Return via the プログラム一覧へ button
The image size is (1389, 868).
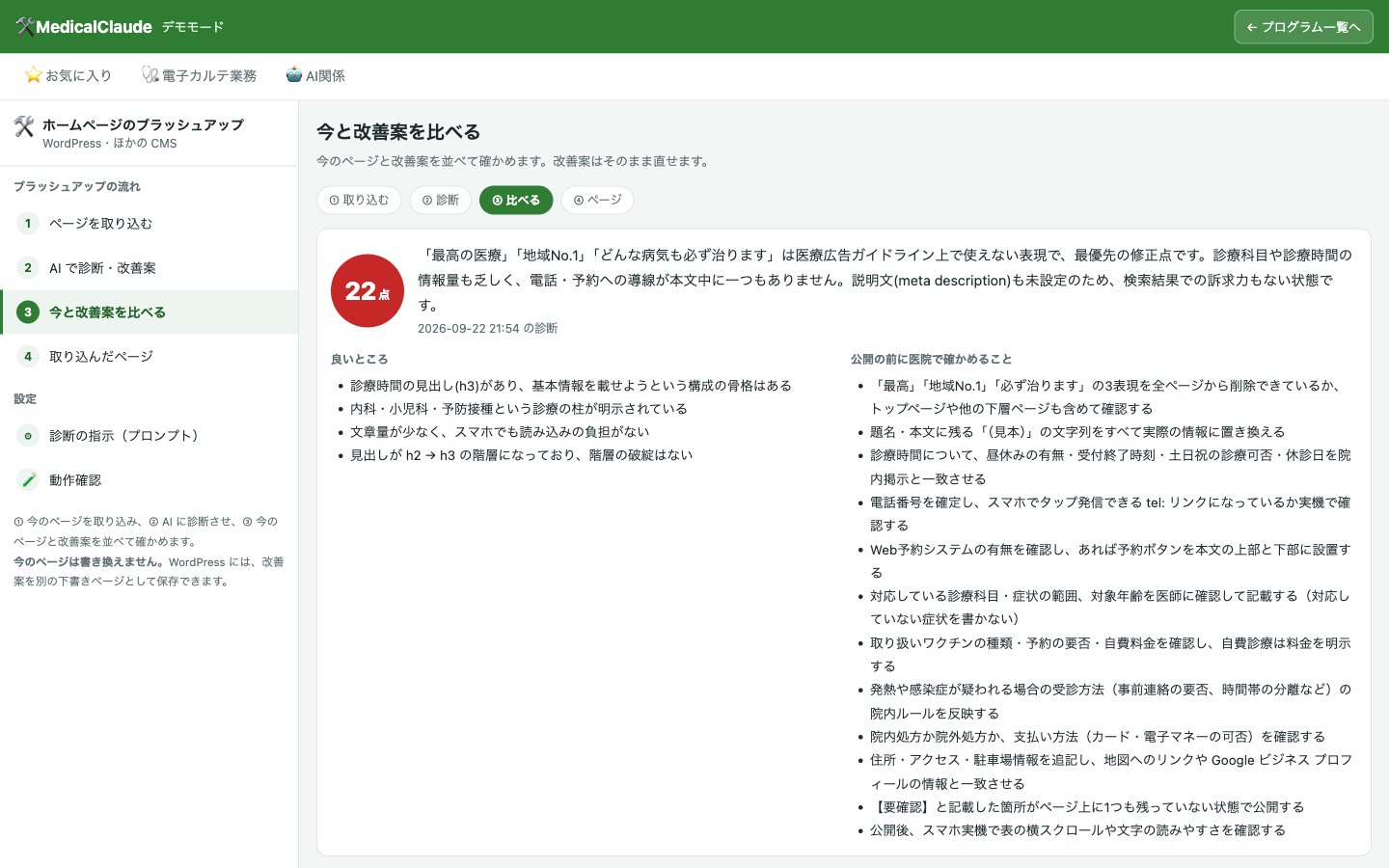pos(1303,27)
